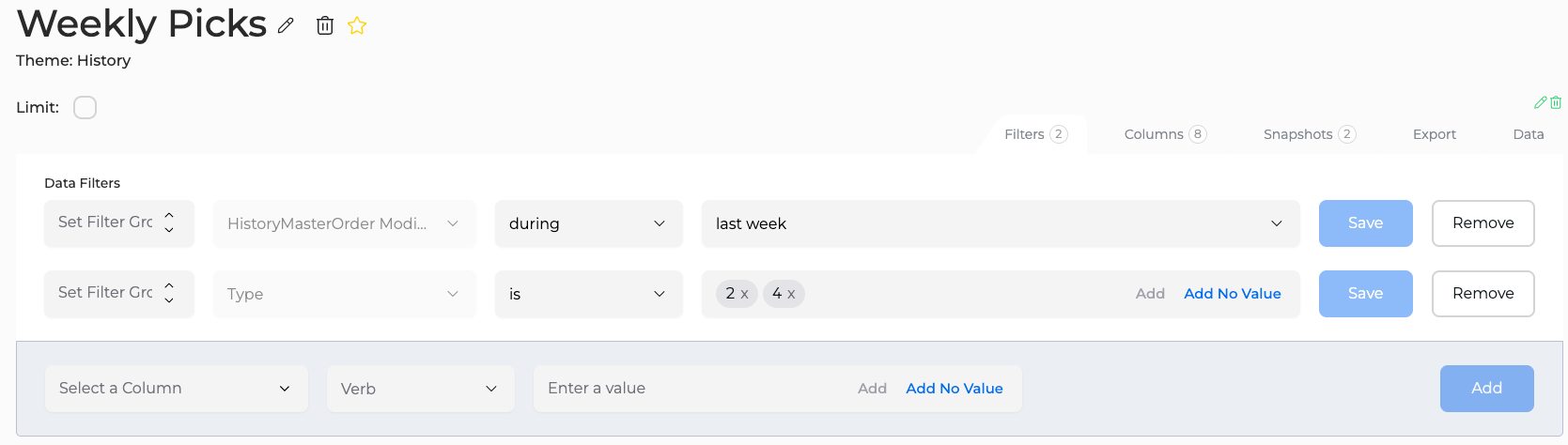Remove the '4' value chip
1568x445 pixels.
coord(791,294)
